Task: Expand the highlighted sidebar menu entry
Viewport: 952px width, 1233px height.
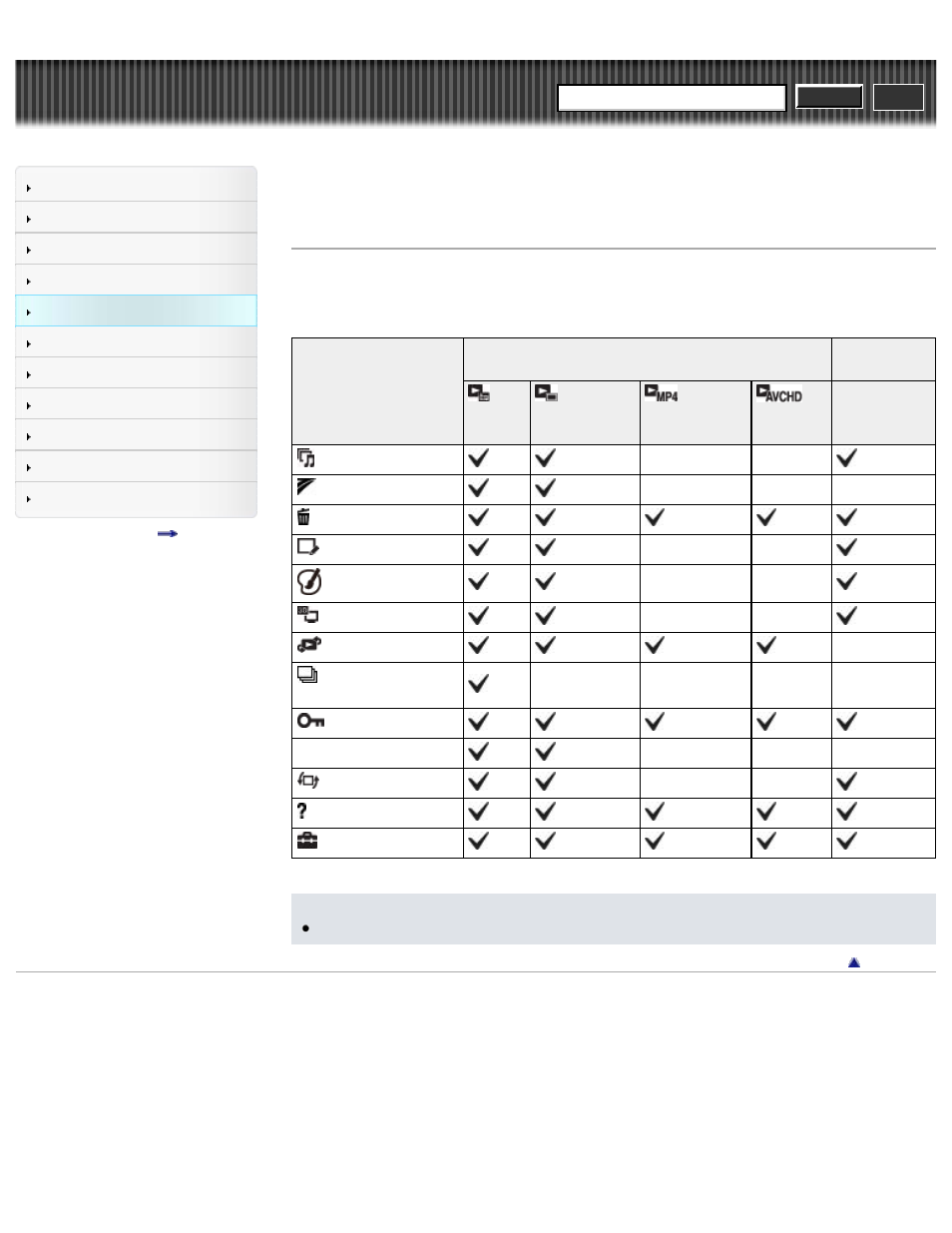Action: tap(136, 311)
